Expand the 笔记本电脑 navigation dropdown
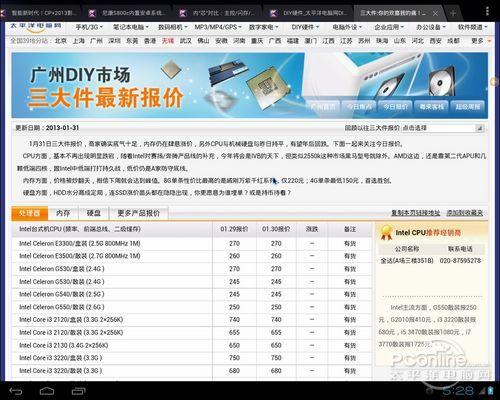 [131, 27]
